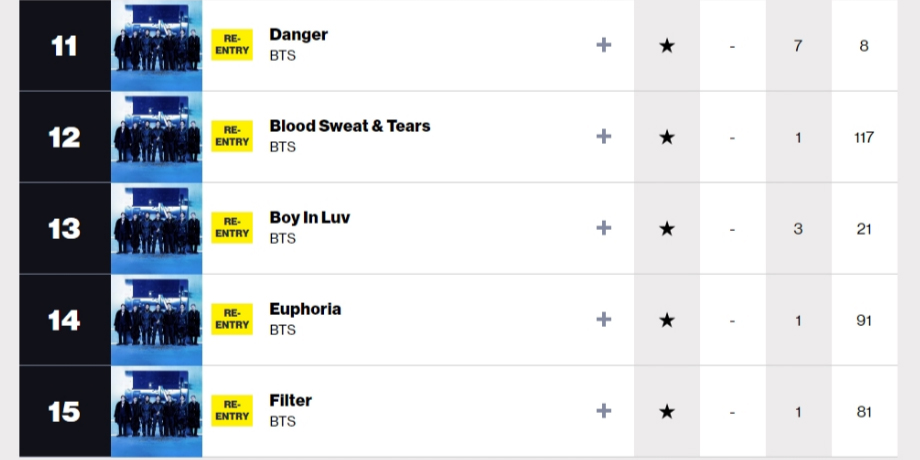
Task: Click the star icon in Danger row
Action: pos(667,46)
